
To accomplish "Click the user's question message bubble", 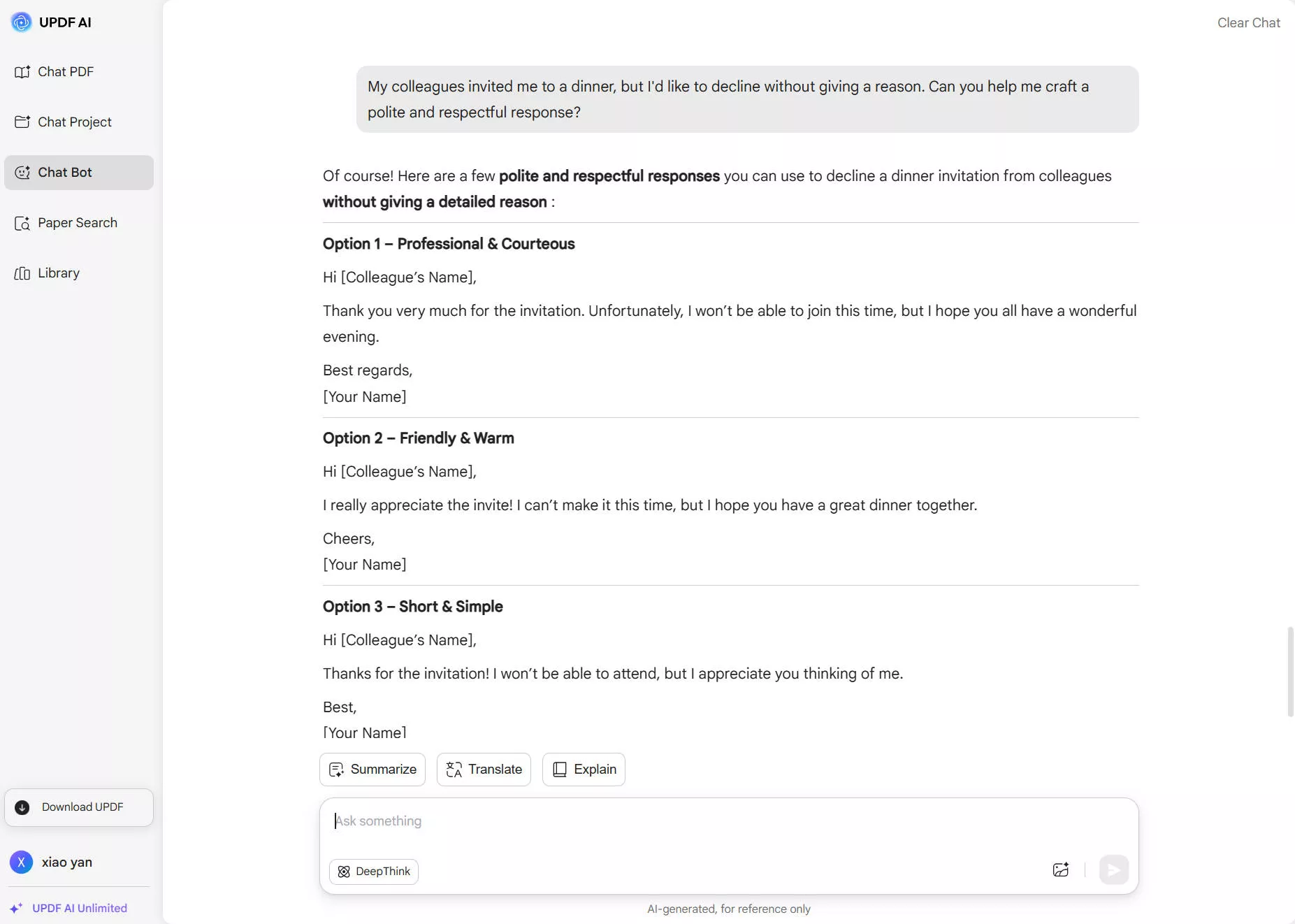I will click(747, 99).
